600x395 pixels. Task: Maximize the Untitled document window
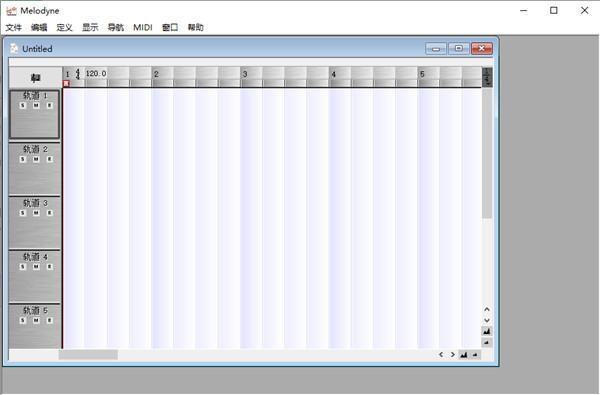pyautogui.click(x=459, y=49)
